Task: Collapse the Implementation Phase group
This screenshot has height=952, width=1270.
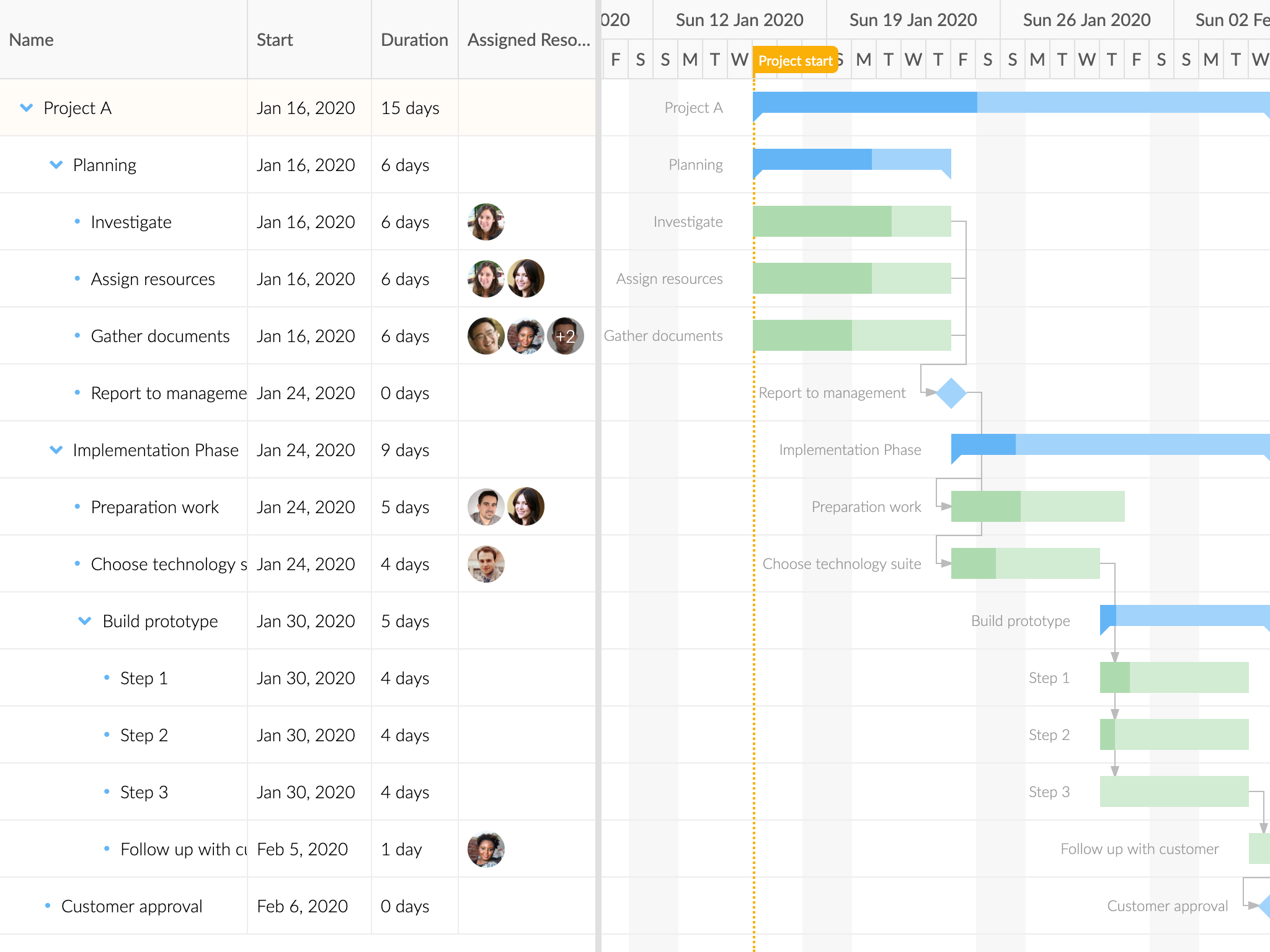Action: [x=56, y=450]
